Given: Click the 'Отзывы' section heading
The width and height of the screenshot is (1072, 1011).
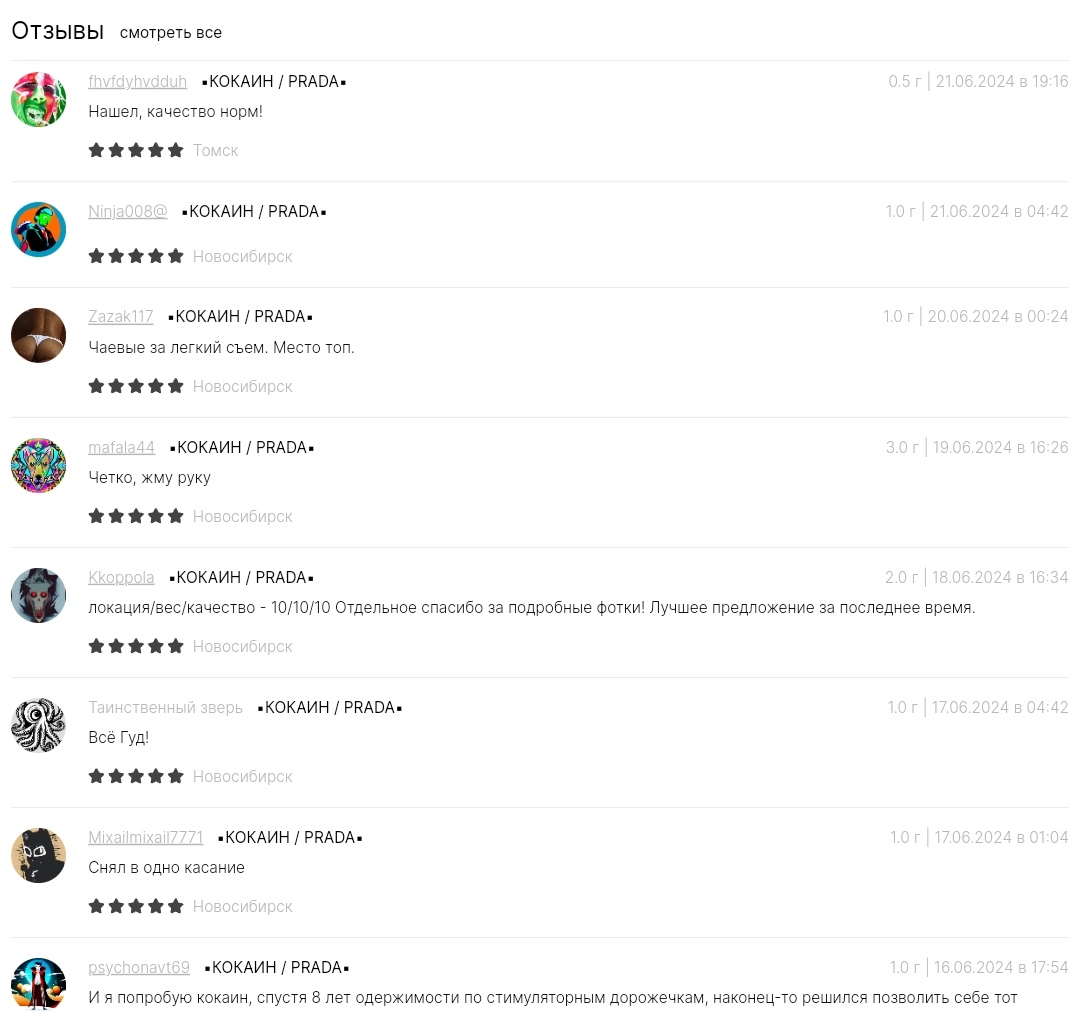Looking at the screenshot, I should pos(57,31).
